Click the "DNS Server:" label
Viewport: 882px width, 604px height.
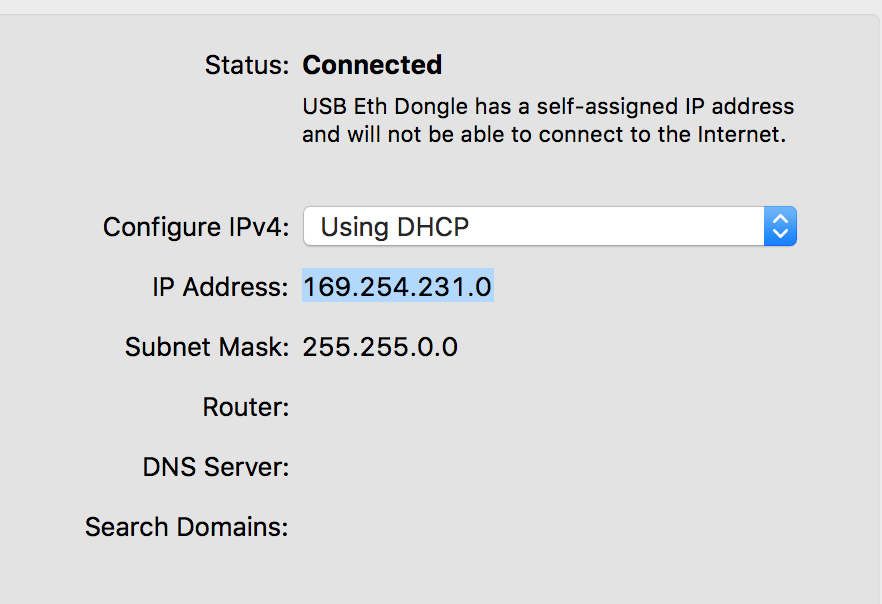216,467
